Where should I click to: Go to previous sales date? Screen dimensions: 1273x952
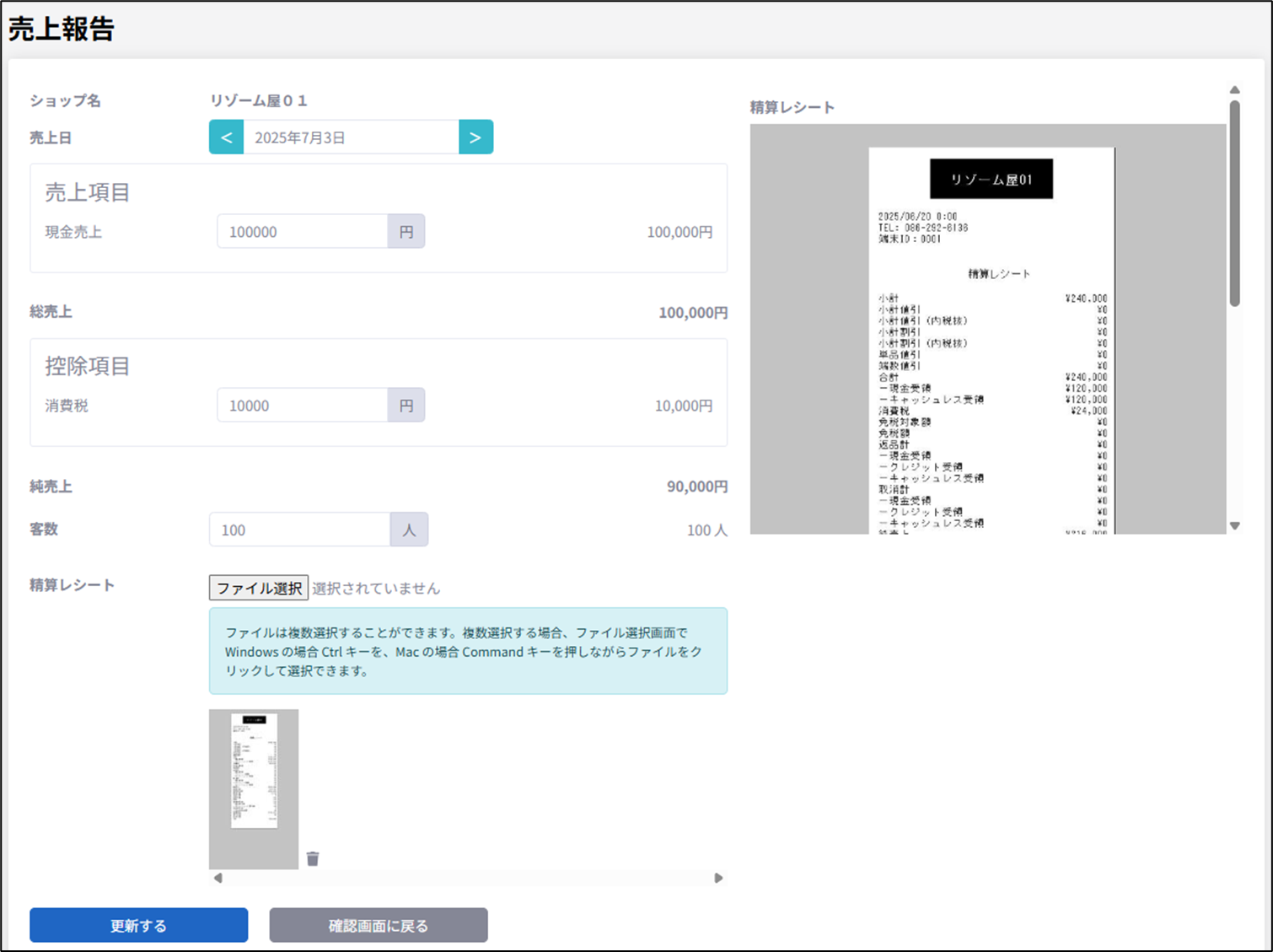(226, 137)
